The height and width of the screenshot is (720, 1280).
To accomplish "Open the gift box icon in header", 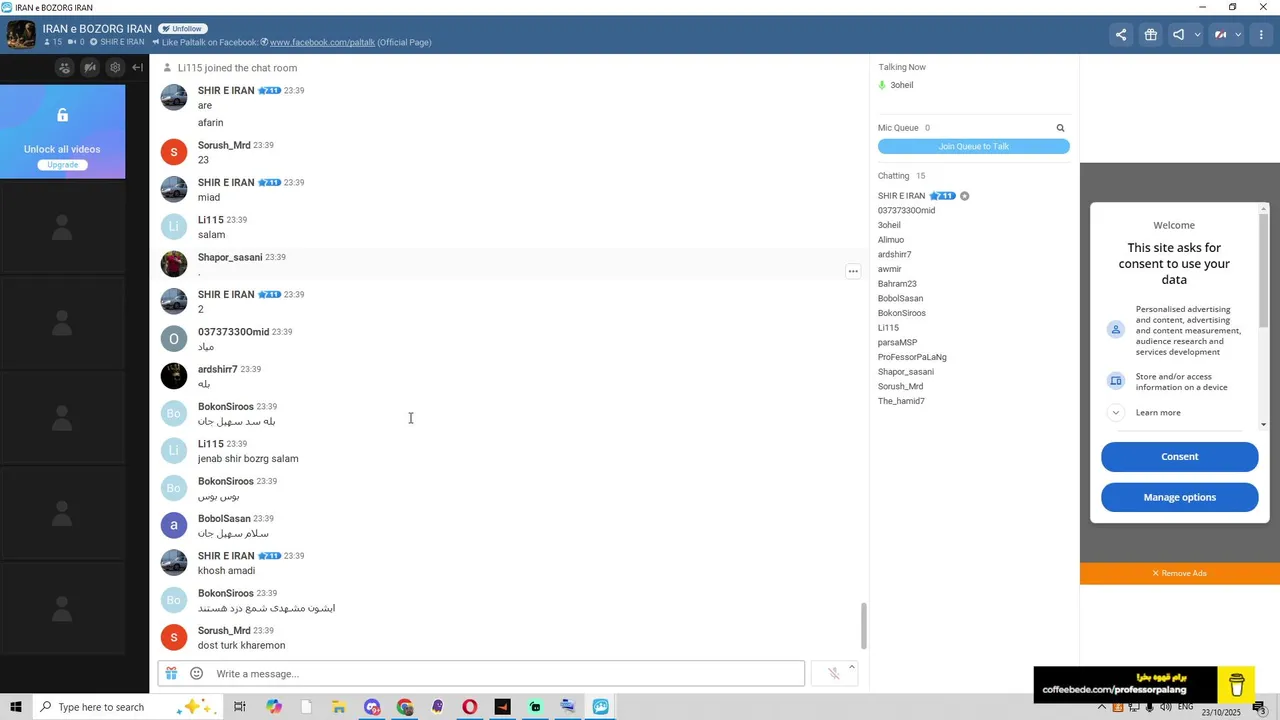I will click(1151, 35).
